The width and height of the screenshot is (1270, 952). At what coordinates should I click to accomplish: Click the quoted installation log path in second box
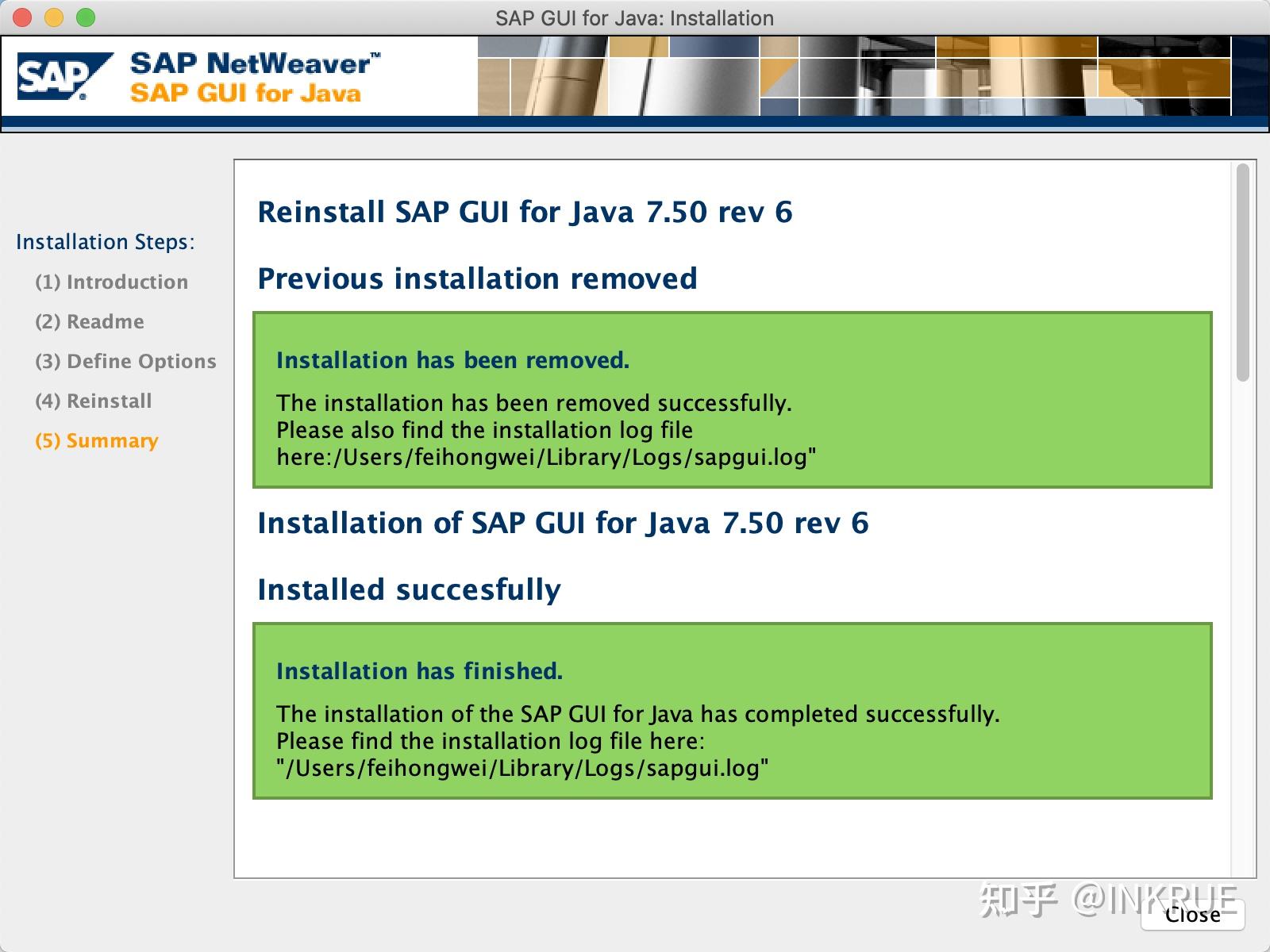(522, 768)
